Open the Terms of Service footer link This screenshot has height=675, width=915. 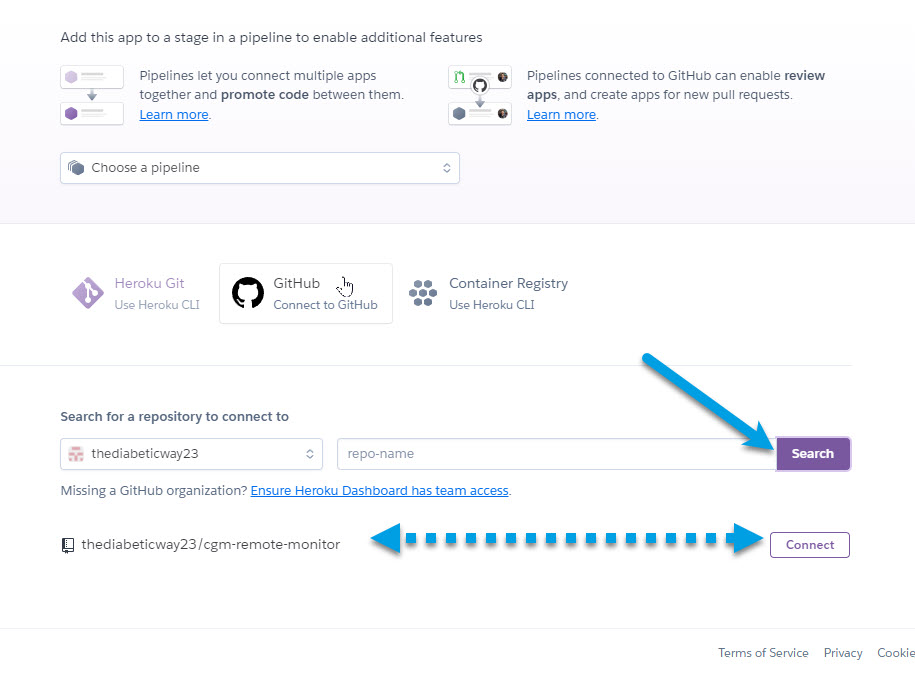click(763, 653)
